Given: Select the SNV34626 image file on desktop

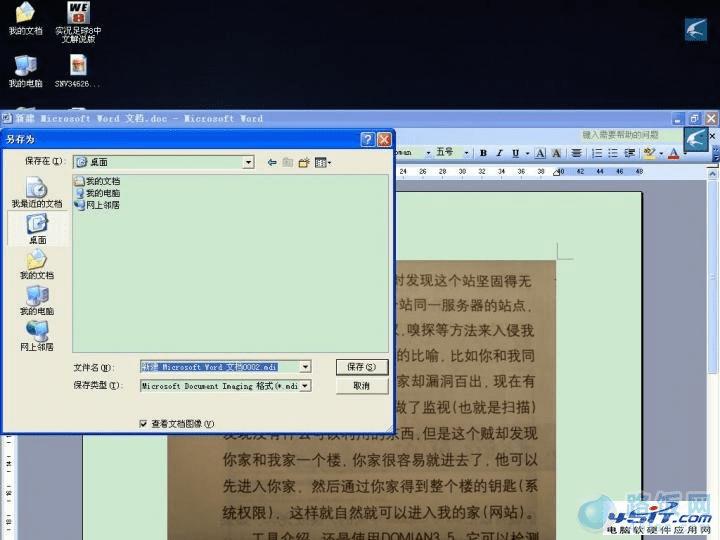Looking at the screenshot, I should 78,71.
